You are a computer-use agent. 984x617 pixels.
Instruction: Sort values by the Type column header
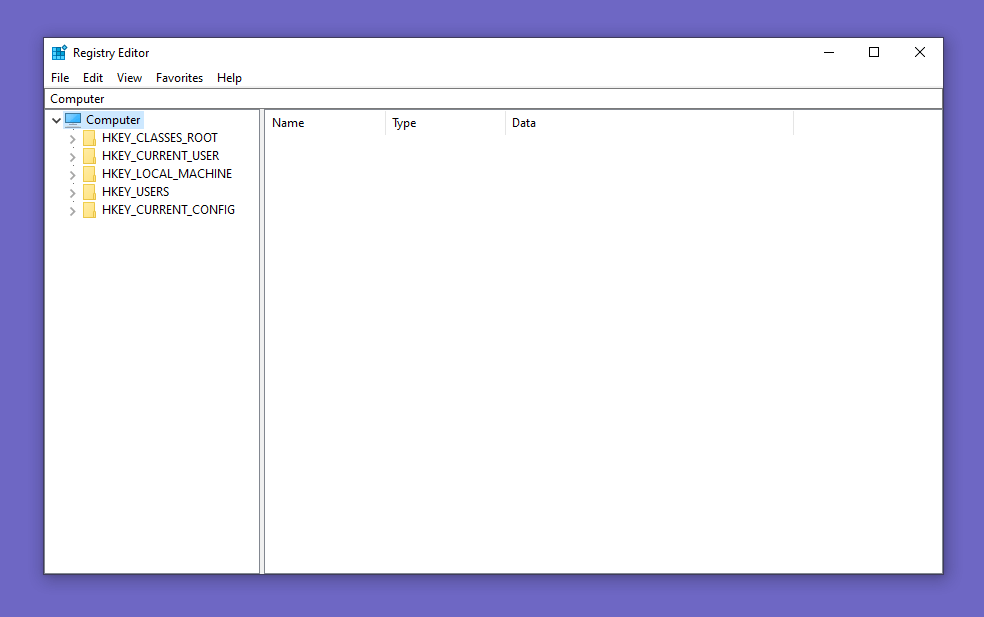point(445,123)
